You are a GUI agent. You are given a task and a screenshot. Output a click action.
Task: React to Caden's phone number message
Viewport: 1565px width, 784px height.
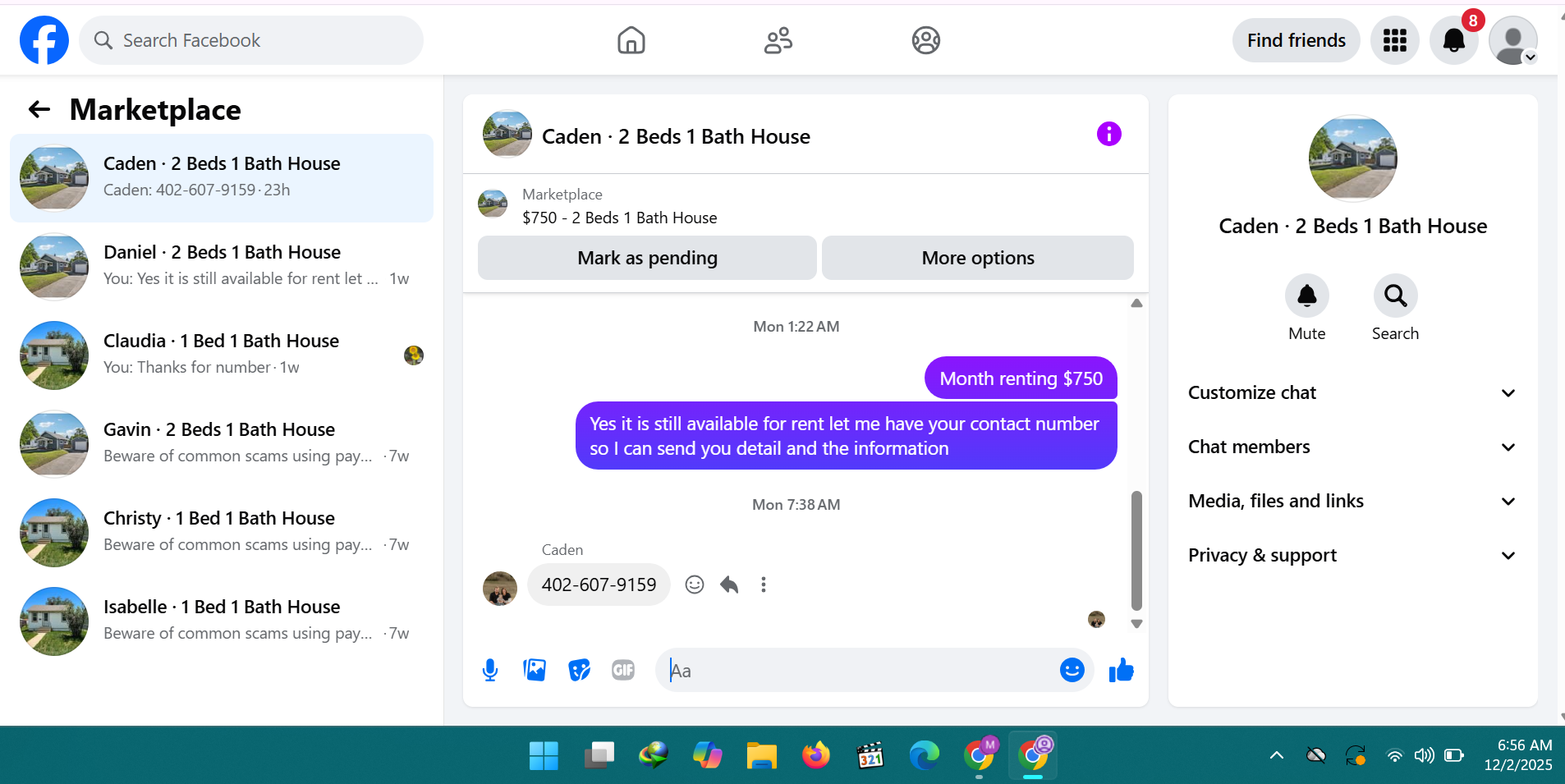point(695,585)
